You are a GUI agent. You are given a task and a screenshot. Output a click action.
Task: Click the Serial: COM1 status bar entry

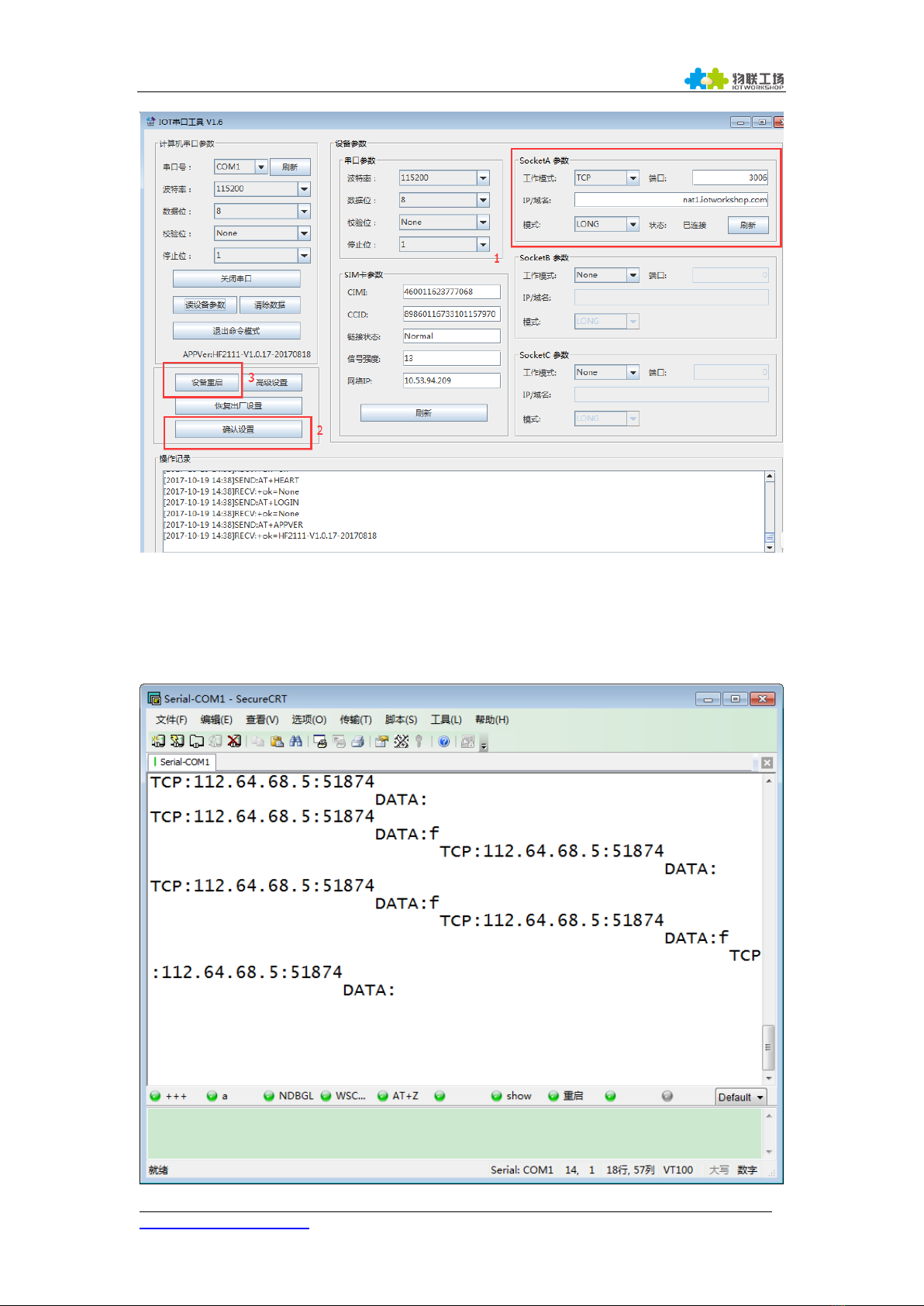(522, 1170)
